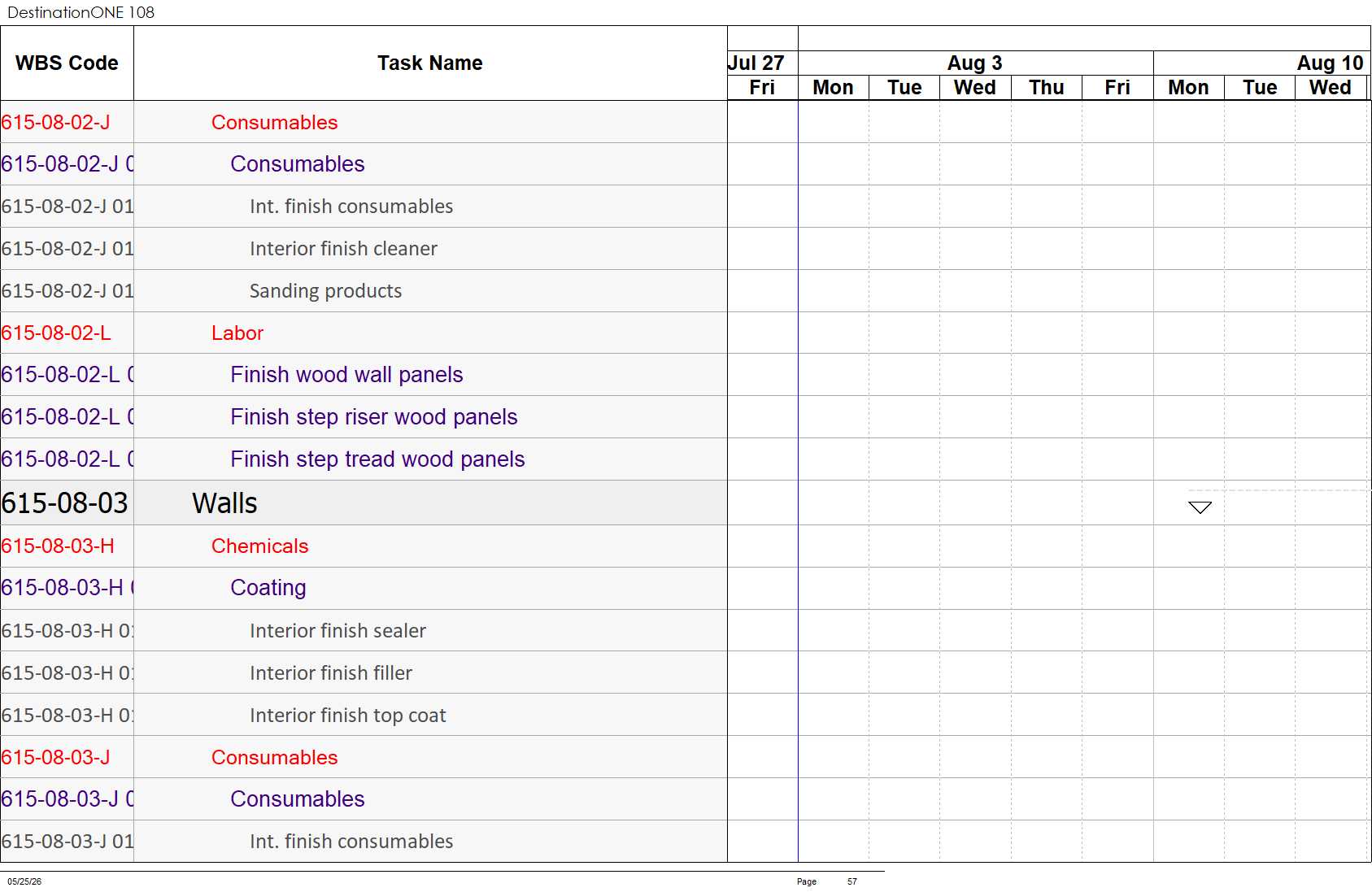This screenshot has height=892, width=1372.
Task: Select WBS code 615-08-03
Action: click(65, 503)
